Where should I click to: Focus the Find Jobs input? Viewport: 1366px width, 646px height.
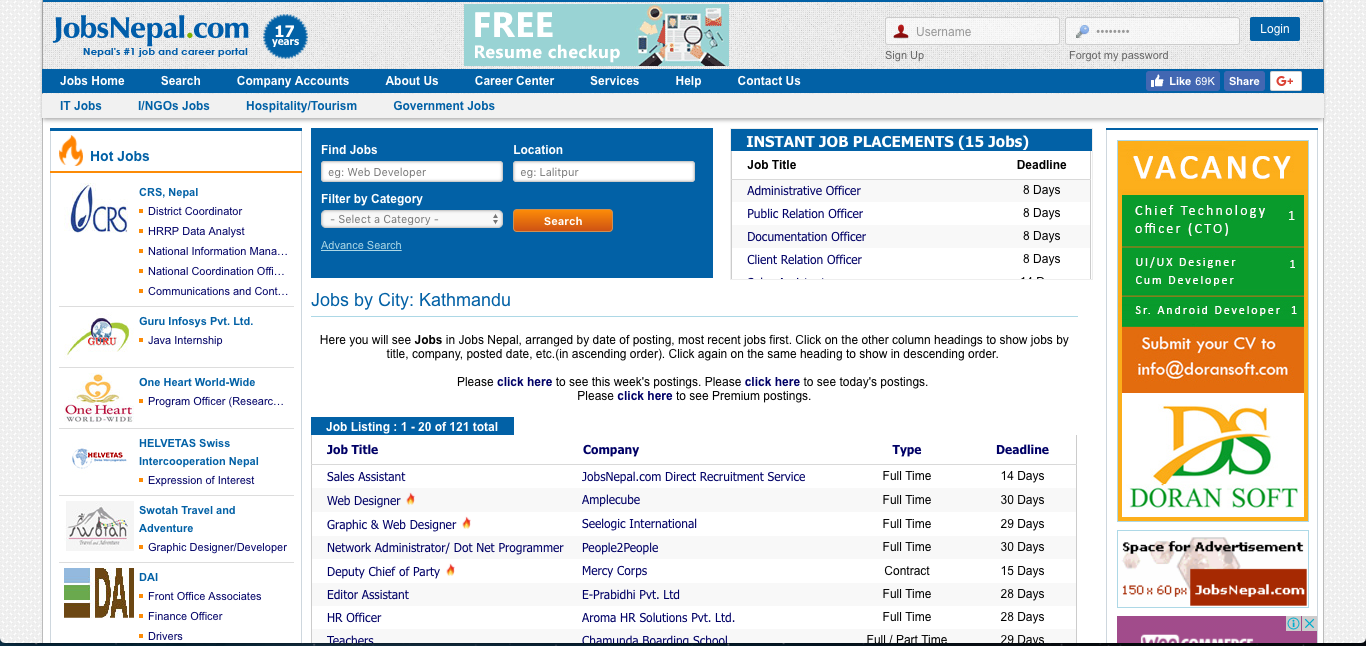click(x=412, y=172)
